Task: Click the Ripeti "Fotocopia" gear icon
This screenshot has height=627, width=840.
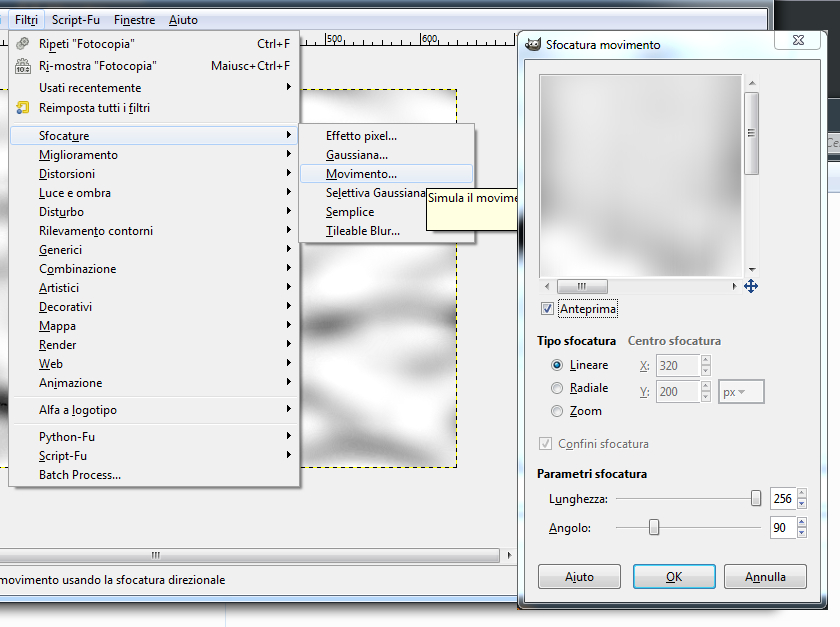Action: pyautogui.click(x=22, y=43)
